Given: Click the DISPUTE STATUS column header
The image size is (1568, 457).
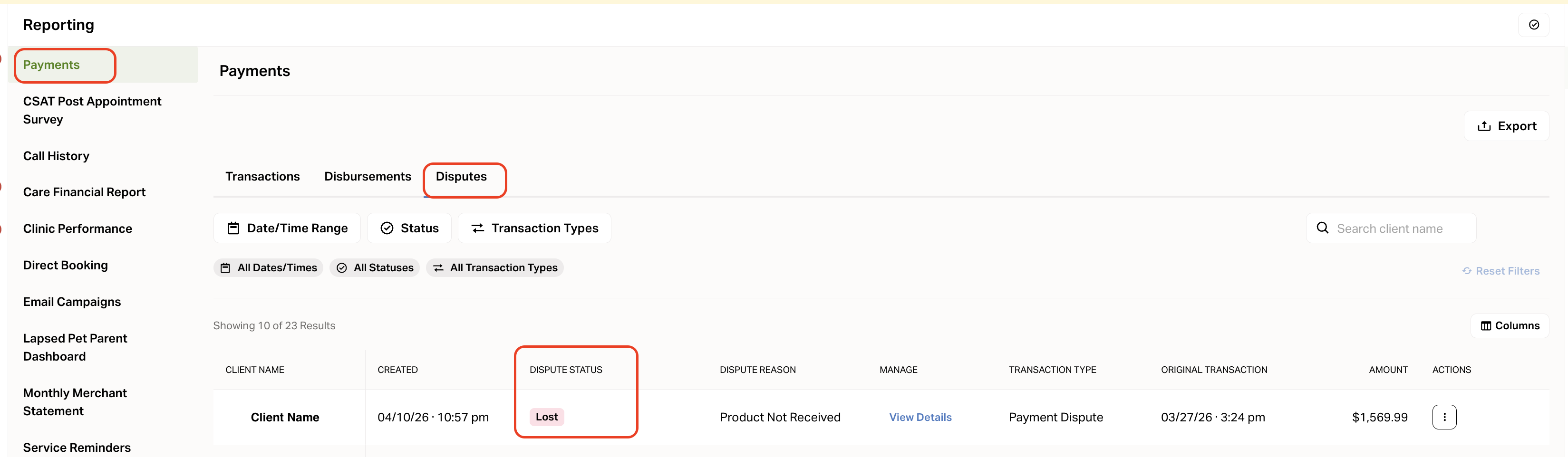Looking at the screenshot, I should coord(565,370).
